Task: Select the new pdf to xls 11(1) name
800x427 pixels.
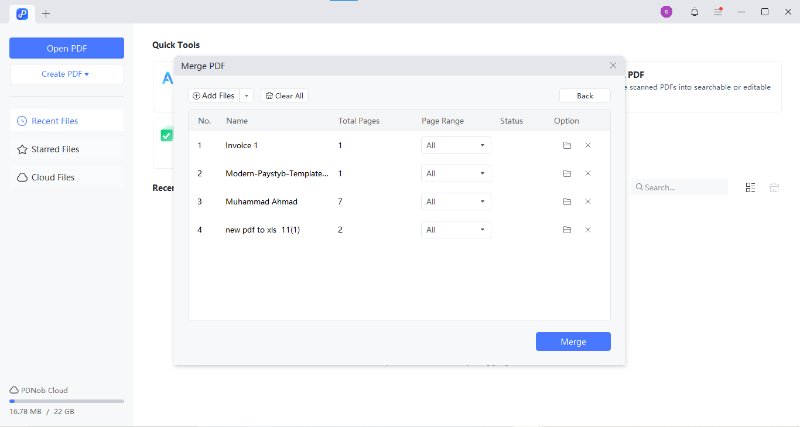Action: tap(262, 230)
